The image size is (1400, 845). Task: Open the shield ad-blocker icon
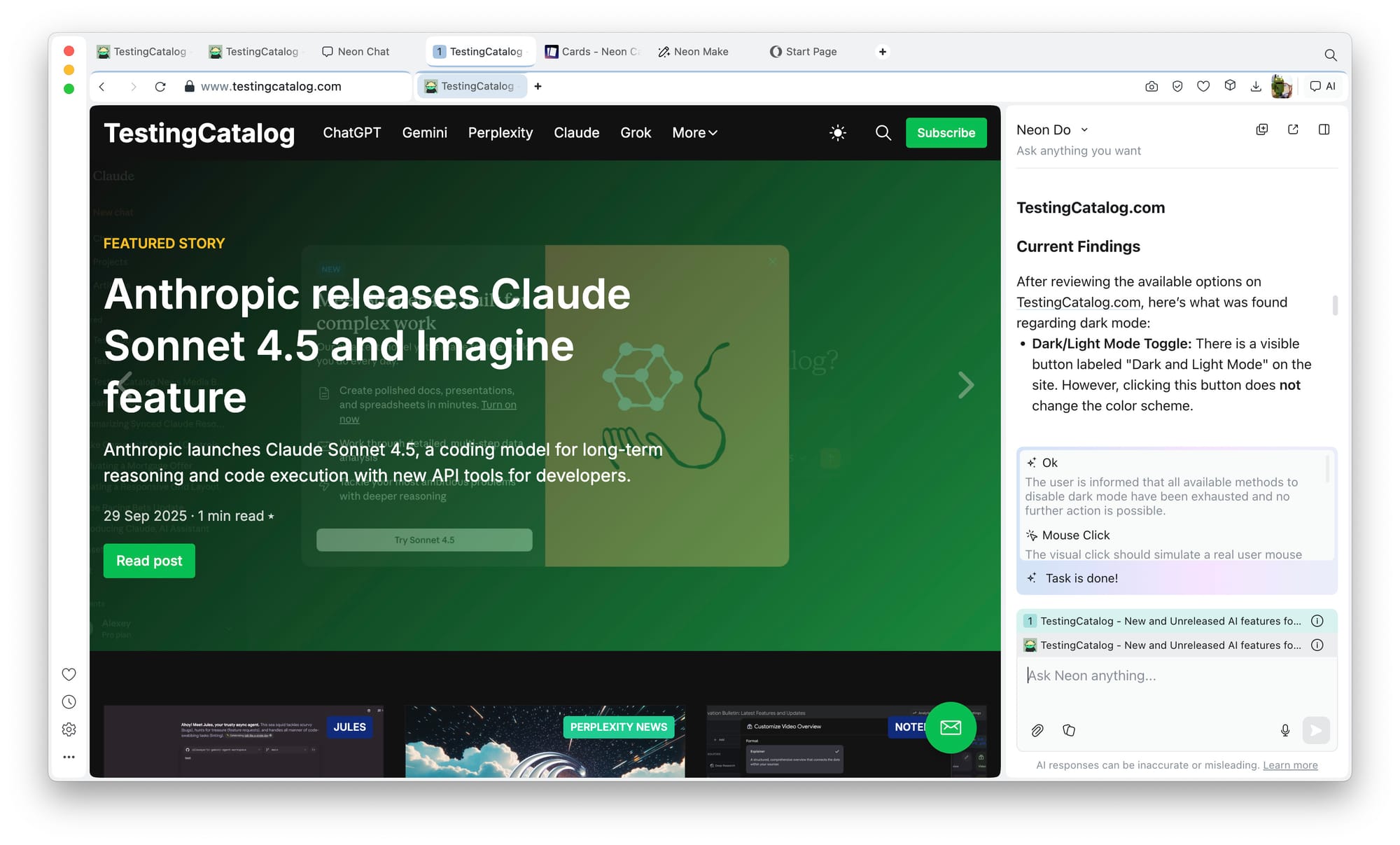pos(1177,86)
